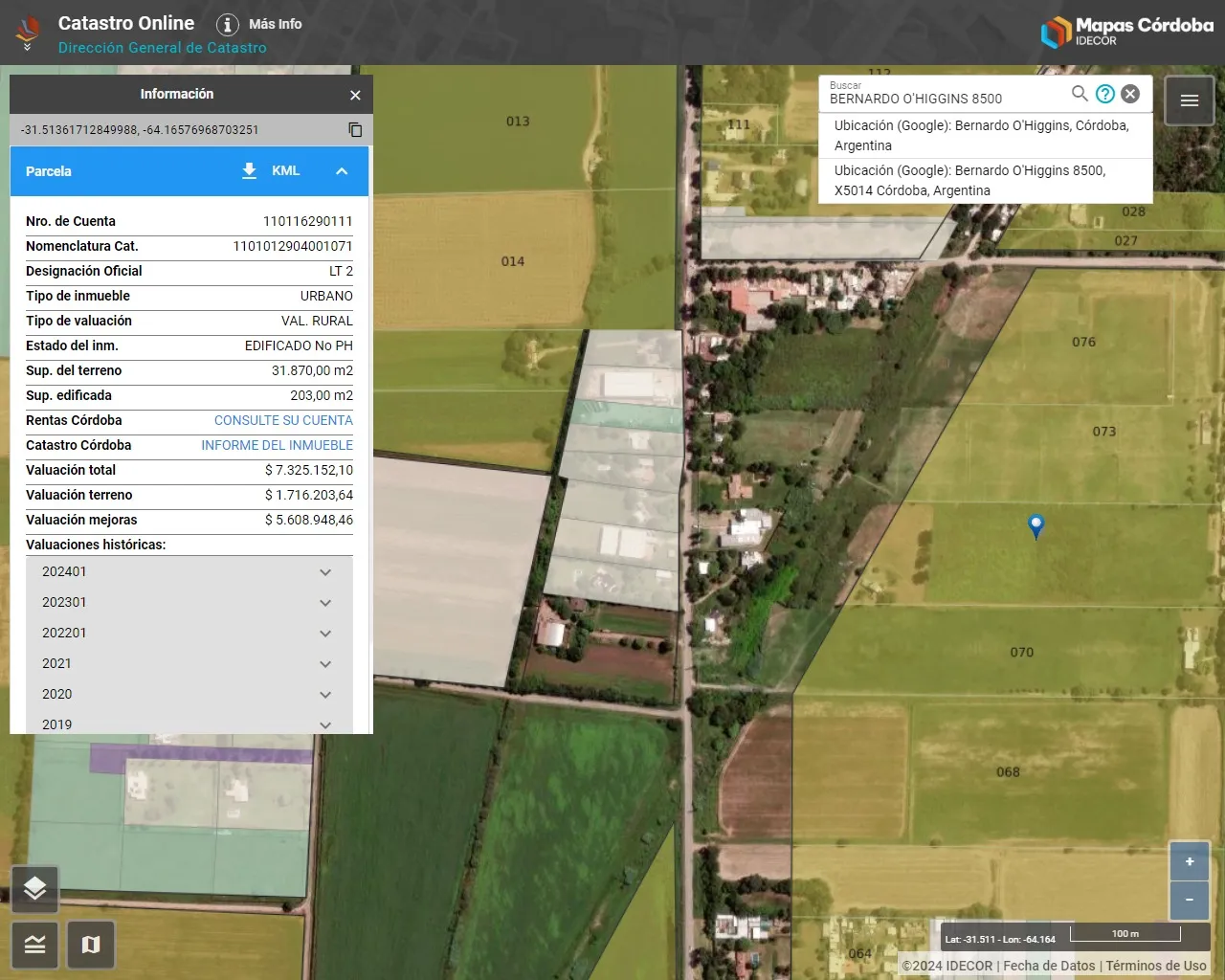Download the parcel KML file
This screenshot has height=980, width=1225.
249,170
